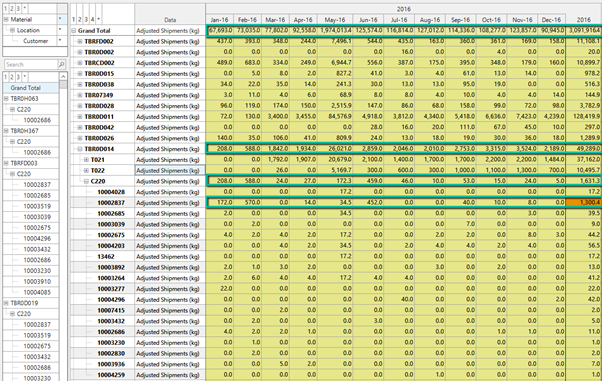The height and width of the screenshot is (381, 602).
Task: Select the 5,169.7 cell in the T022 row
Action: 335,170
